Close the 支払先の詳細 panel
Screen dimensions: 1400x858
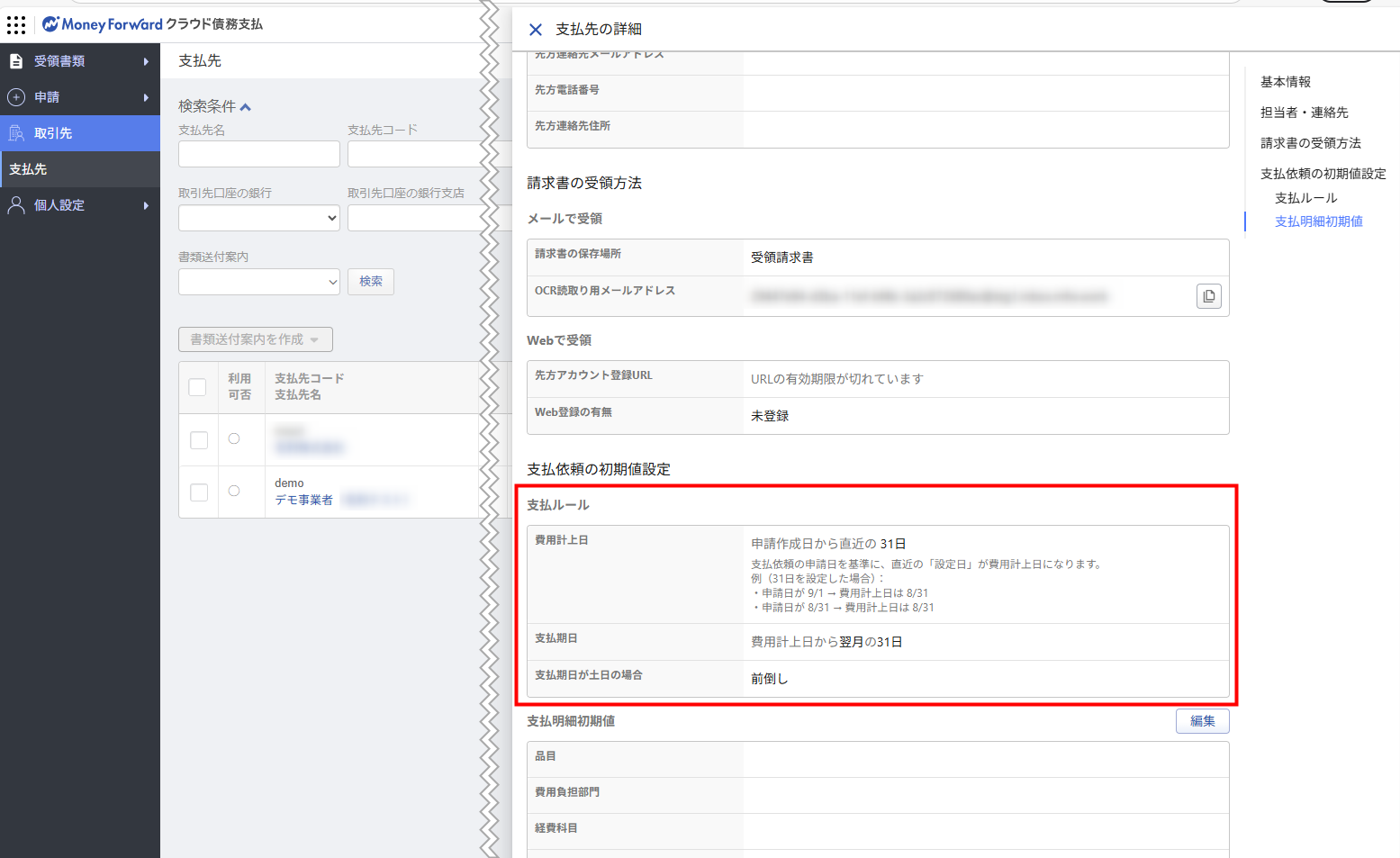click(536, 30)
